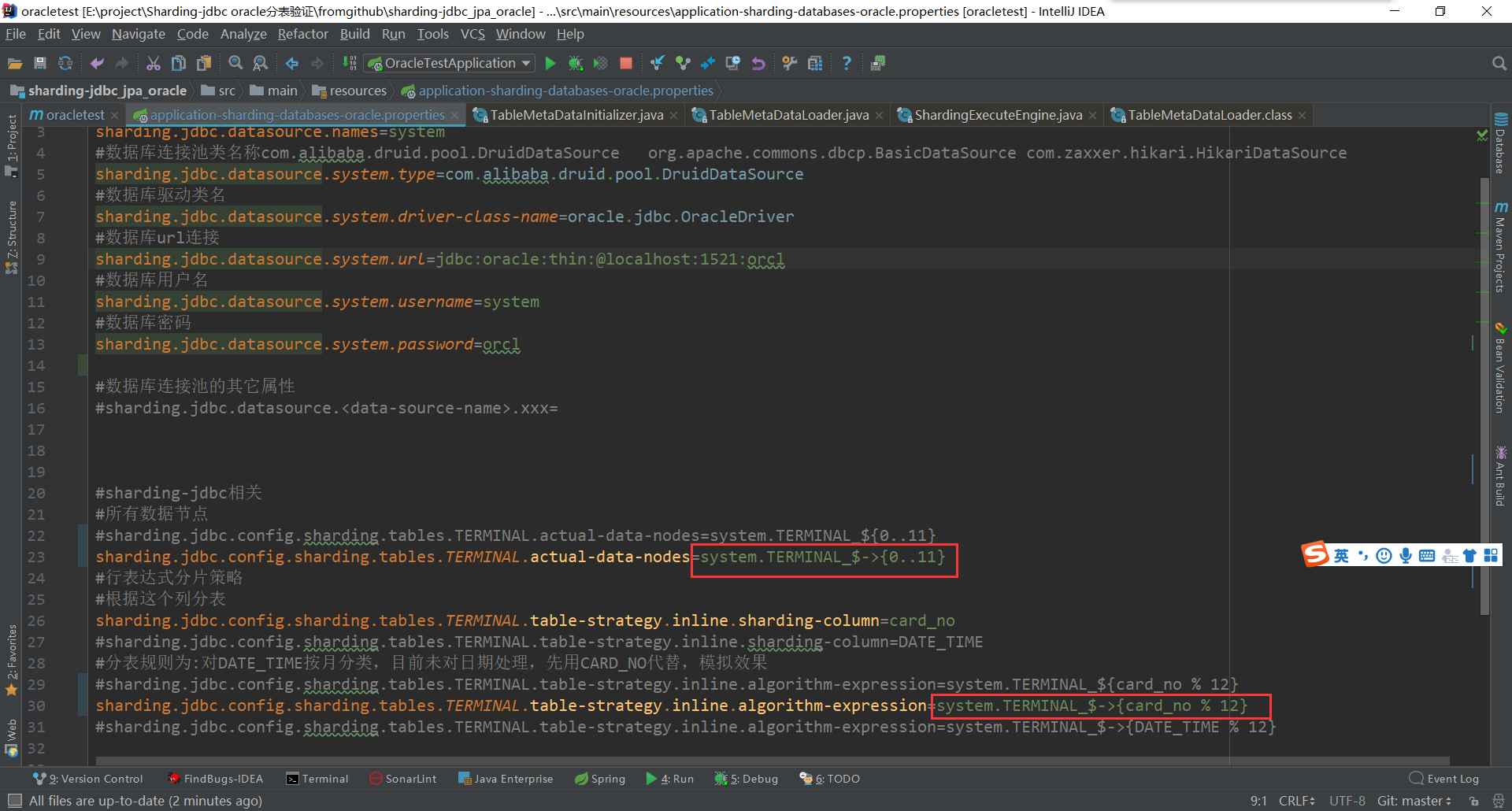Open the Database tool window
The width and height of the screenshot is (1512, 811).
(1502, 150)
